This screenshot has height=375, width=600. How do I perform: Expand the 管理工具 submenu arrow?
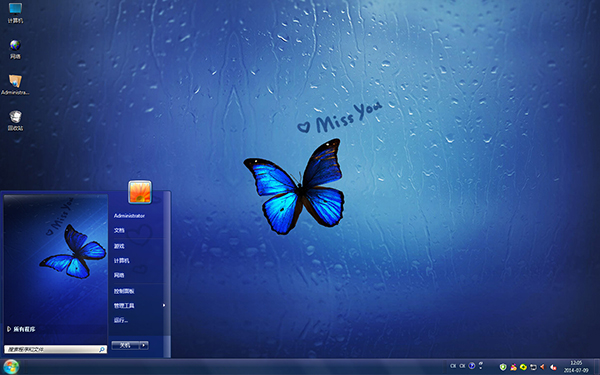pyautogui.click(x=164, y=305)
